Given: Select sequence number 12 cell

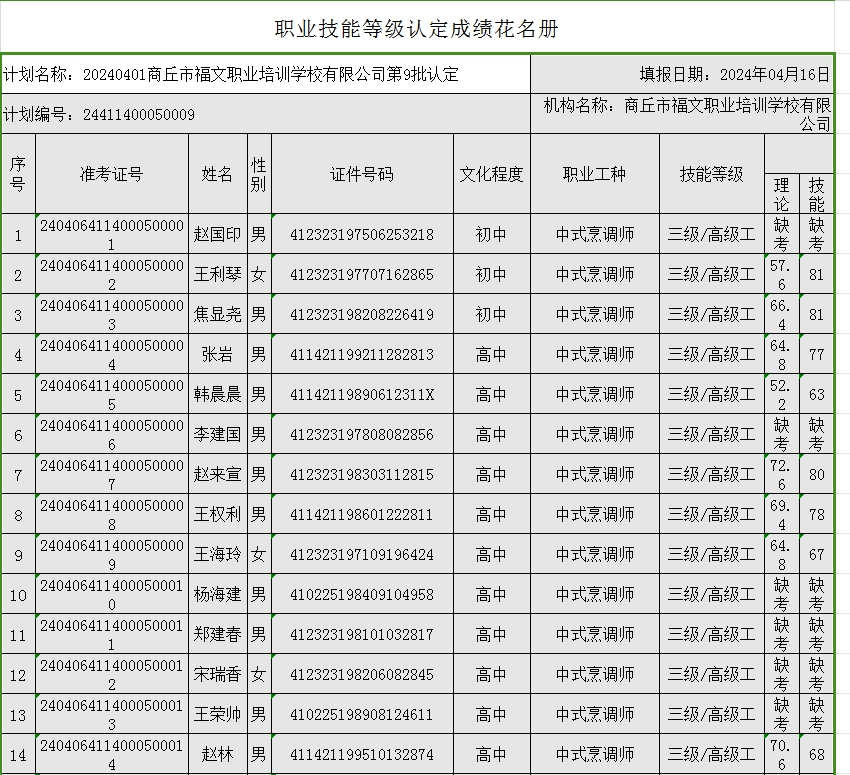Looking at the screenshot, I should pyautogui.click(x=18, y=674).
